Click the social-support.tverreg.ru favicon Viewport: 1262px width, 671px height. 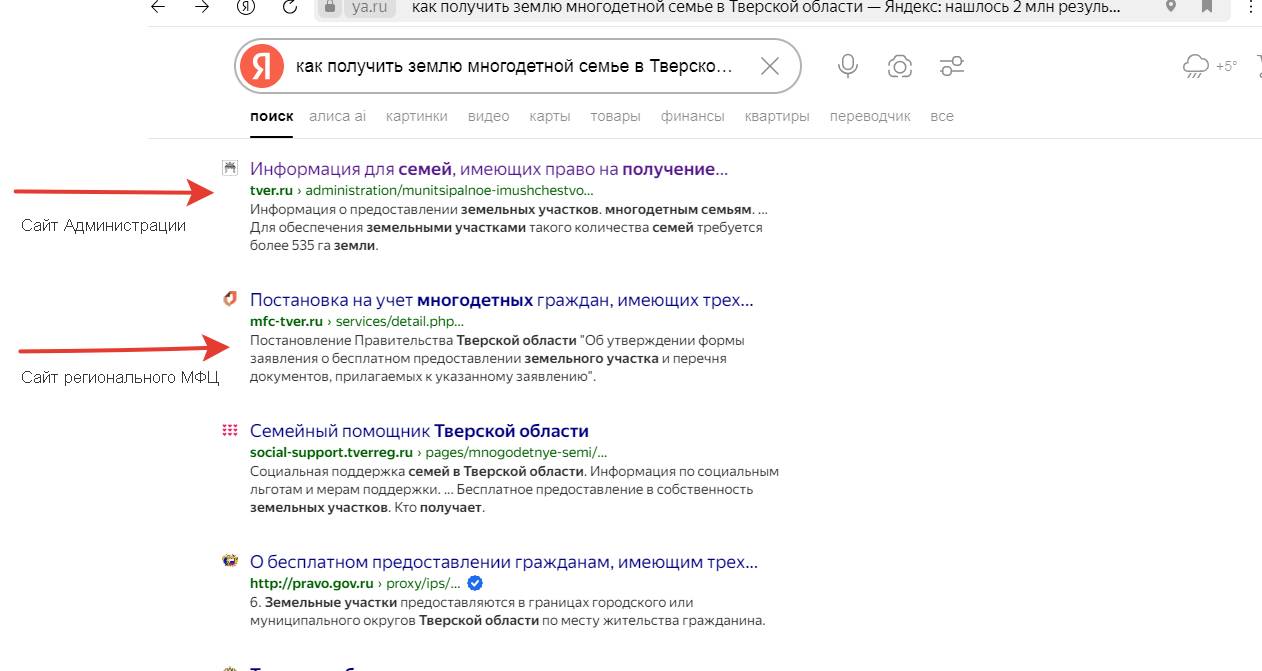[230, 430]
